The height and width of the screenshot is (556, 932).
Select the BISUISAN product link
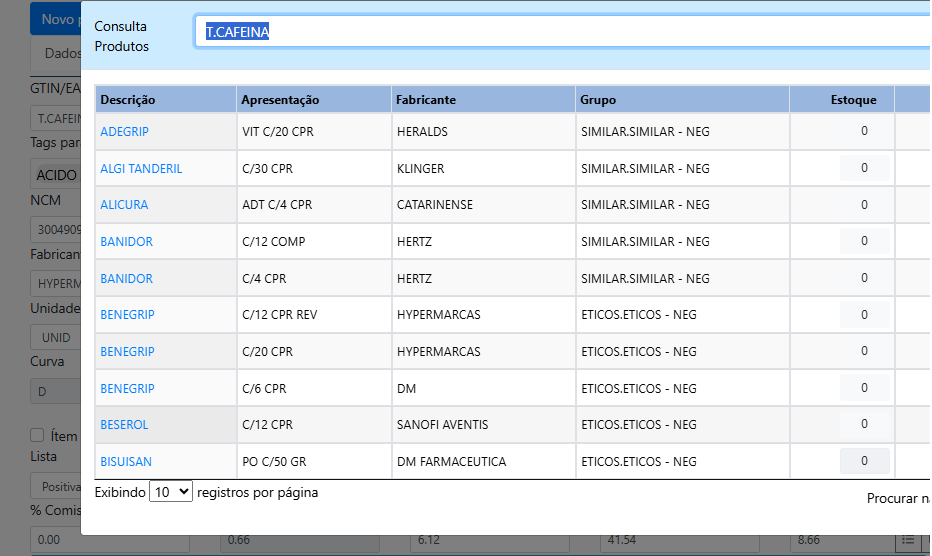(x=126, y=462)
